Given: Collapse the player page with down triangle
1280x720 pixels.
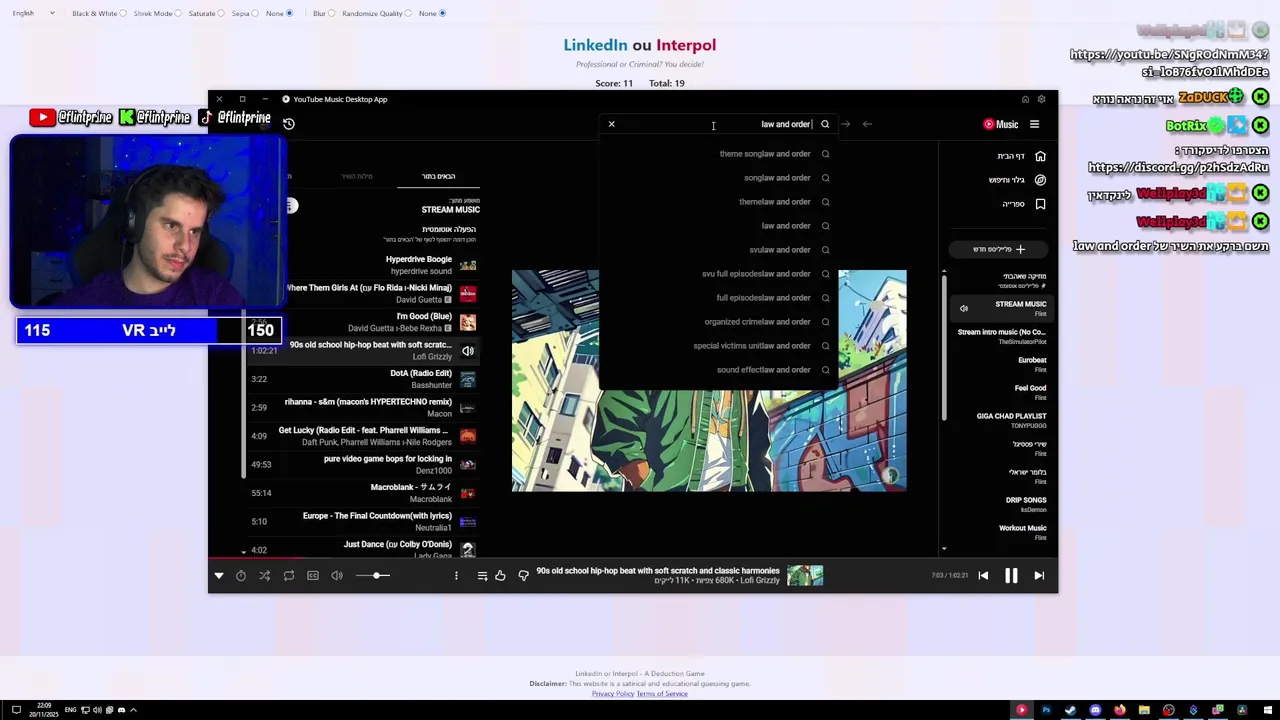Looking at the screenshot, I should (218, 576).
